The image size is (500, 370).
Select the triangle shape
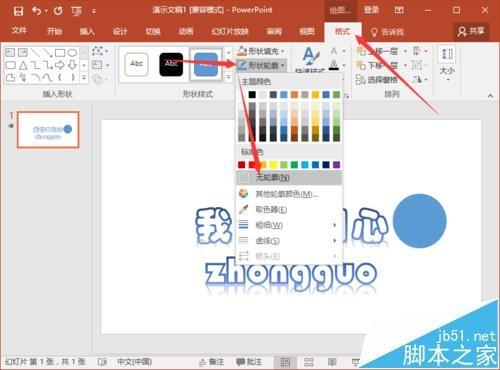point(23,65)
